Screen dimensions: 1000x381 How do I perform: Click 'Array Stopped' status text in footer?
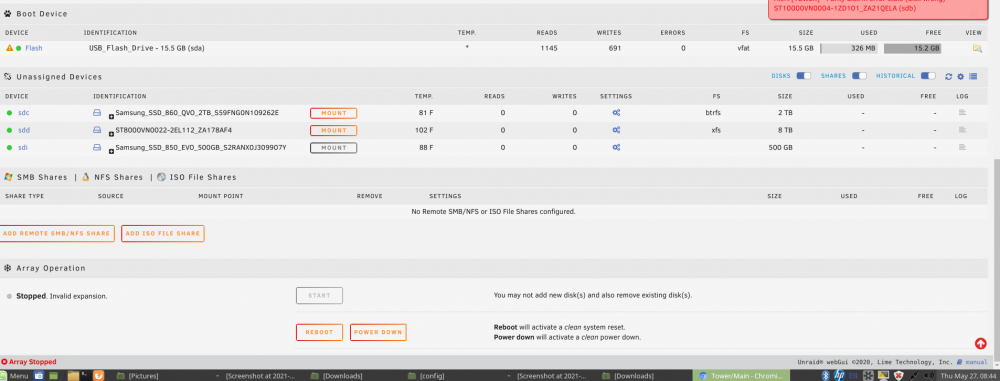point(33,362)
